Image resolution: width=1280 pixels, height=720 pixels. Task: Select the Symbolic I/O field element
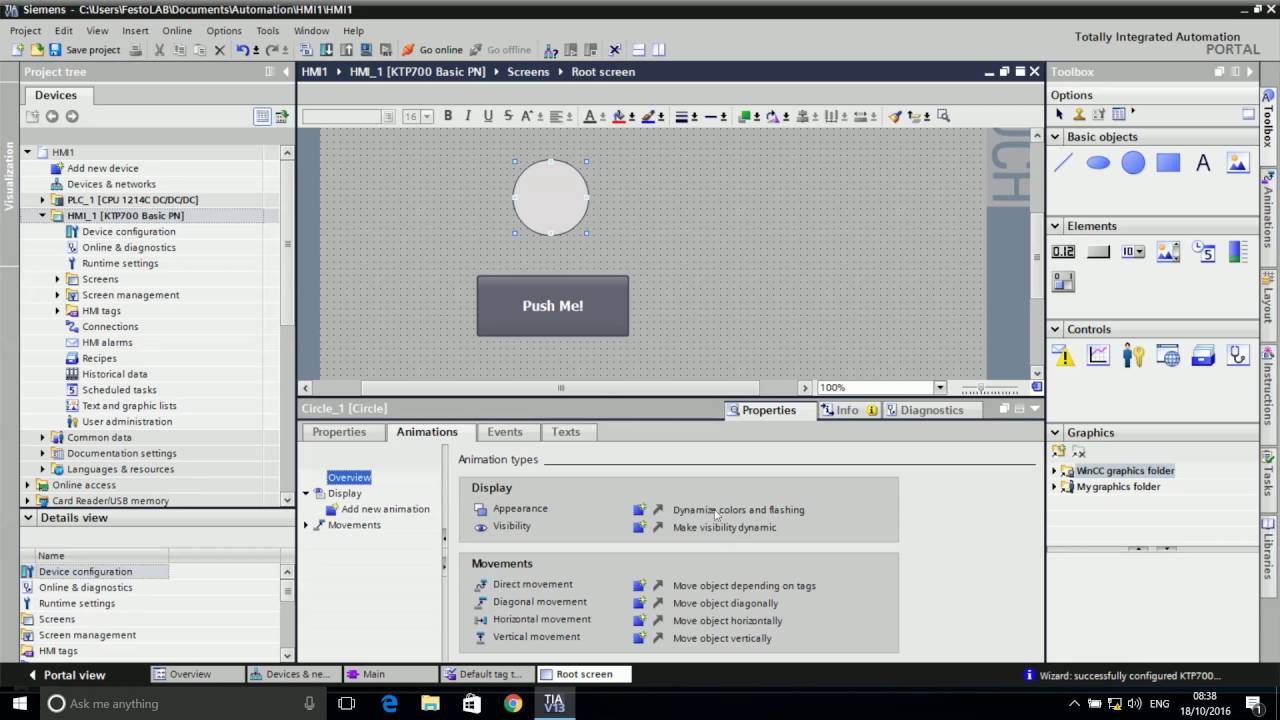(x=1133, y=252)
